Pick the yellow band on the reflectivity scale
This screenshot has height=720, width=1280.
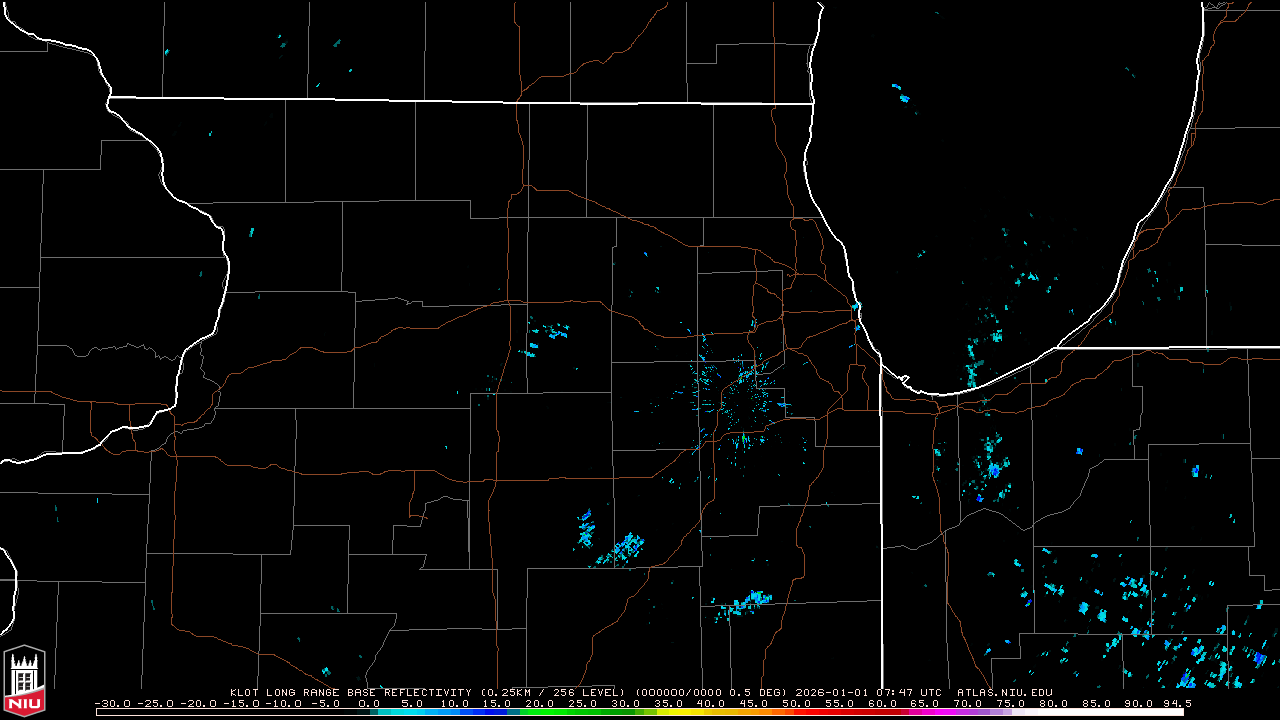680,712
